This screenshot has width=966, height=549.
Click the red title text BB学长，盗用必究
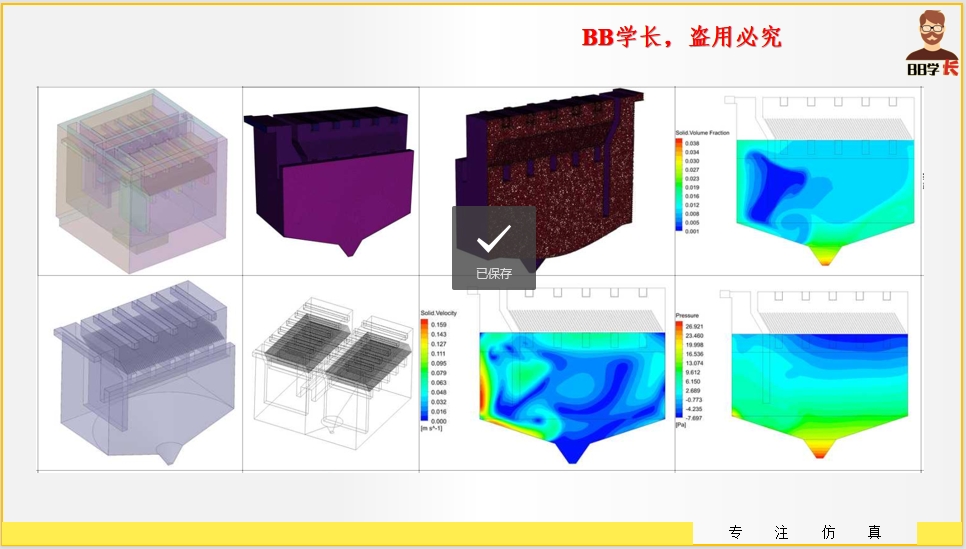[x=682, y=38]
